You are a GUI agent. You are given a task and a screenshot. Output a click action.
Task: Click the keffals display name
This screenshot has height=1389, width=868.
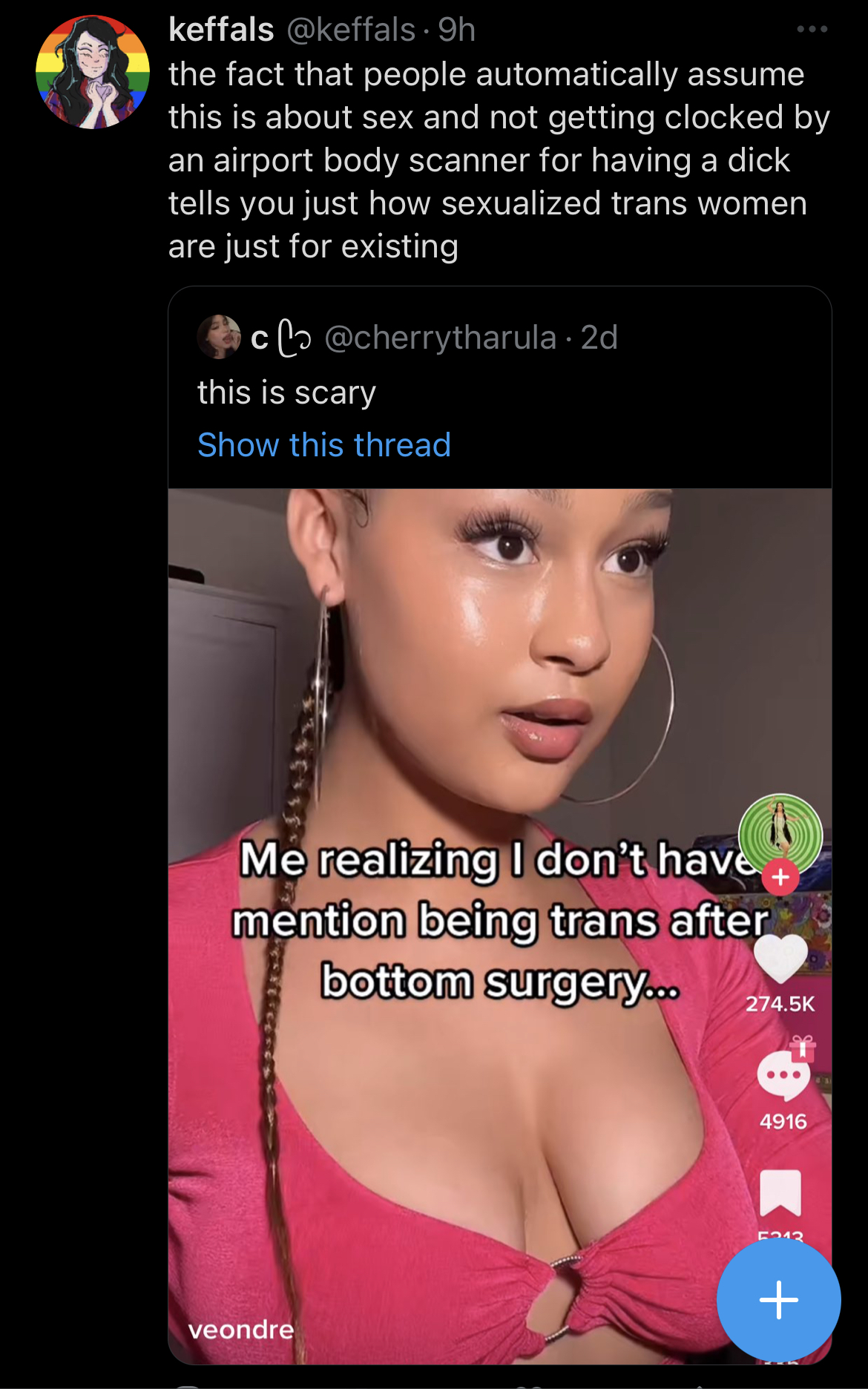[221, 30]
